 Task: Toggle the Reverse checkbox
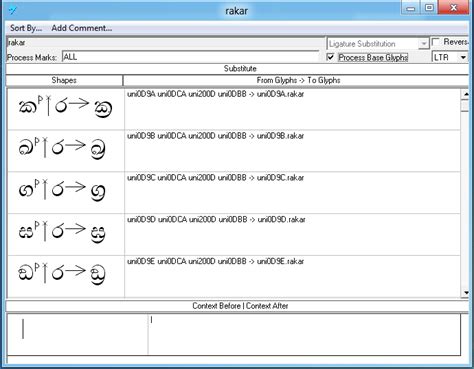pyautogui.click(x=436, y=42)
